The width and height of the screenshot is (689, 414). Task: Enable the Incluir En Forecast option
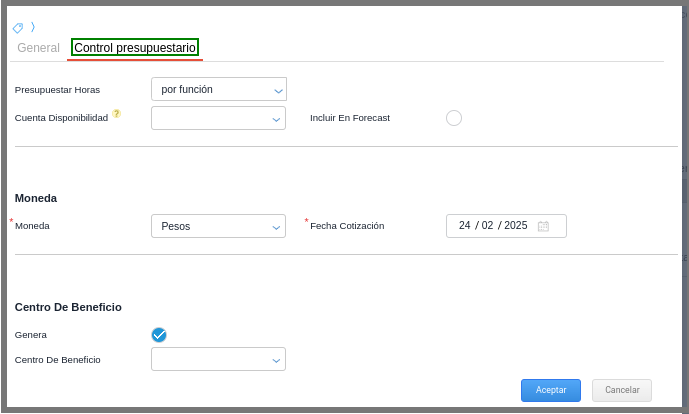(454, 118)
